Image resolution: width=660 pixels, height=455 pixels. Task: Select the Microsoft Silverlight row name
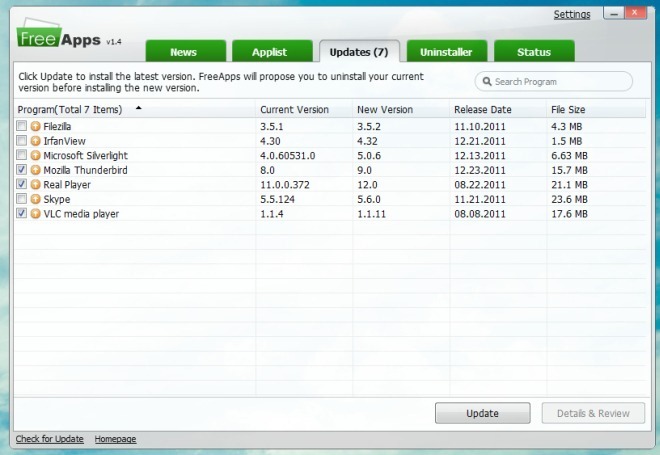click(85, 155)
